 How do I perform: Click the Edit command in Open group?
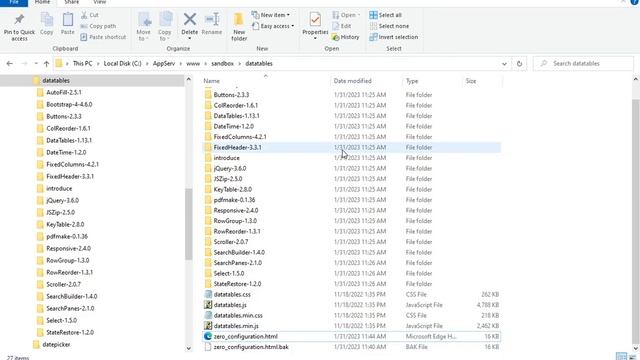tap(342, 26)
